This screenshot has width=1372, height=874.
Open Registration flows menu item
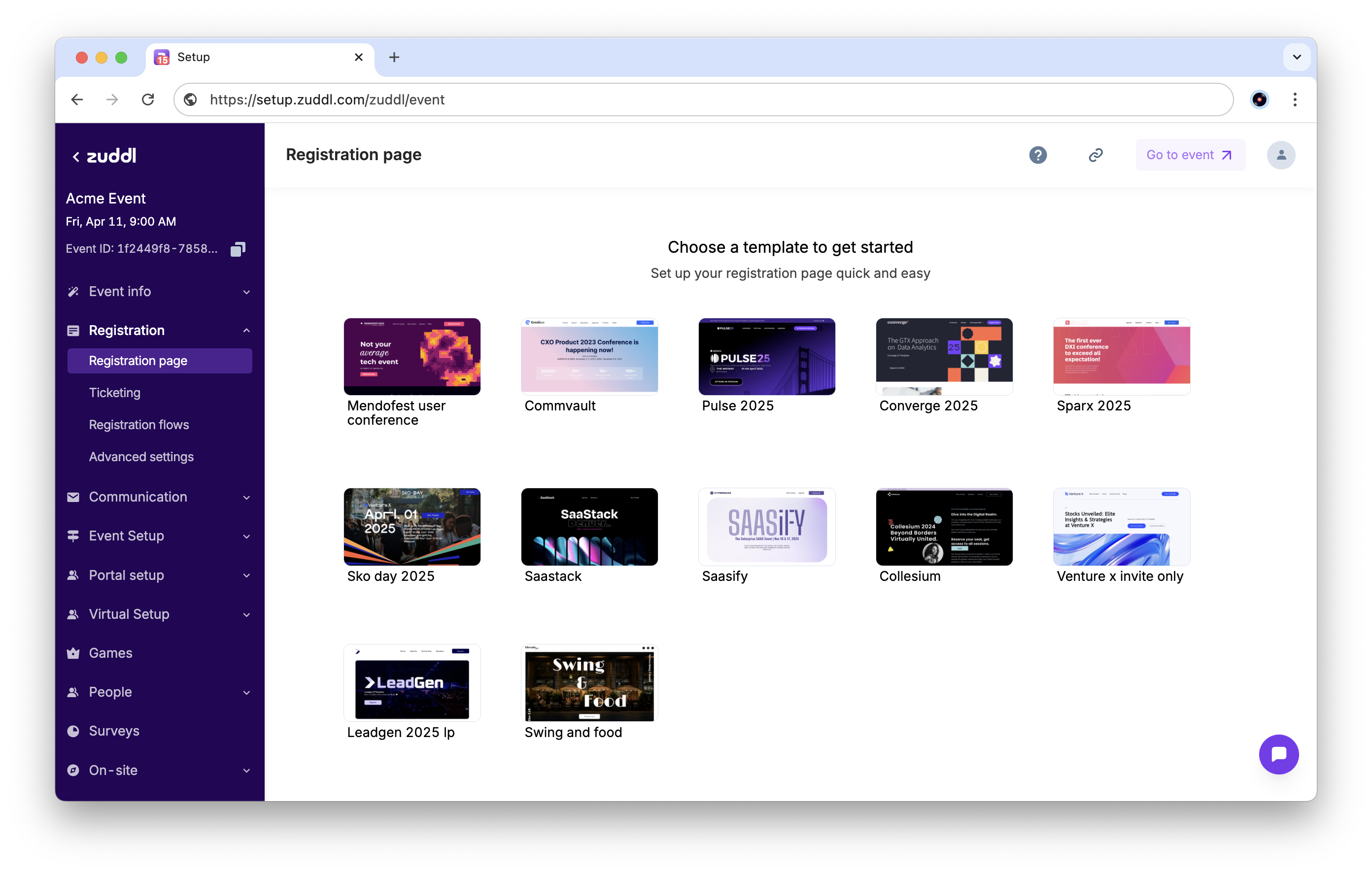click(139, 425)
